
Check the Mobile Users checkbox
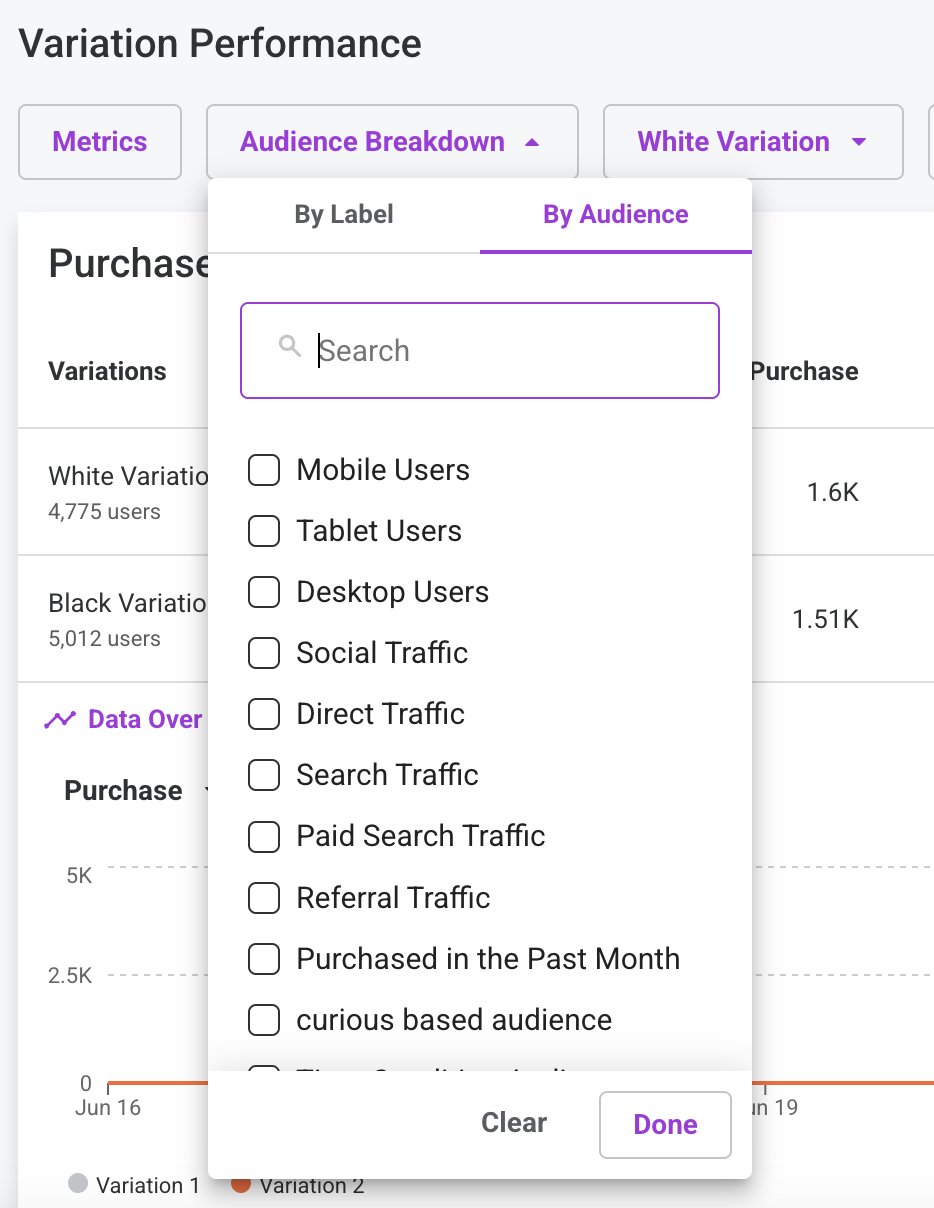click(264, 470)
